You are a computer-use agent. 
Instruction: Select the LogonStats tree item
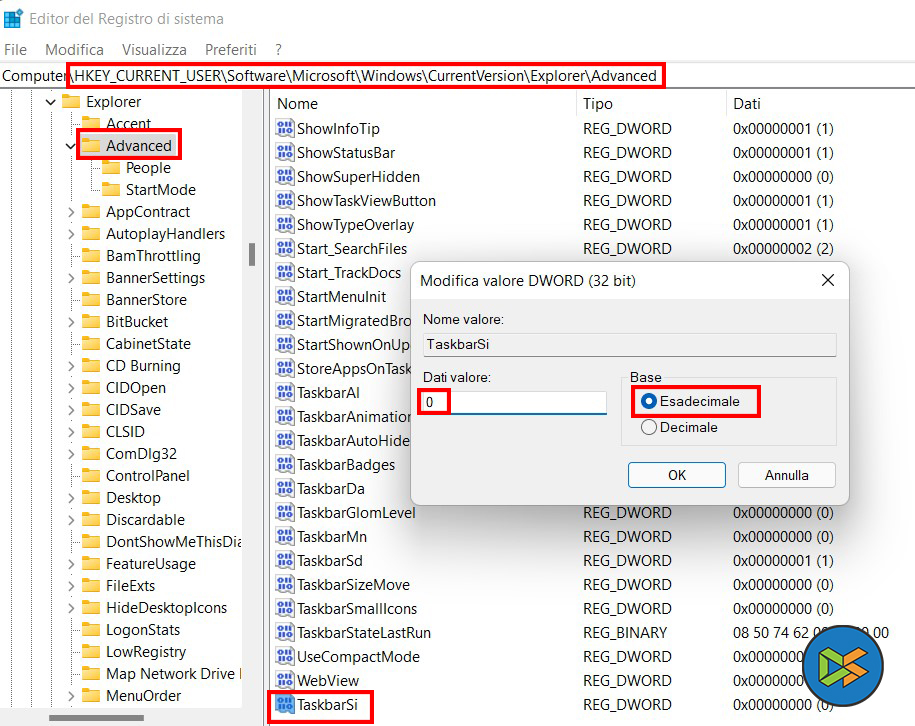(143, 630)
